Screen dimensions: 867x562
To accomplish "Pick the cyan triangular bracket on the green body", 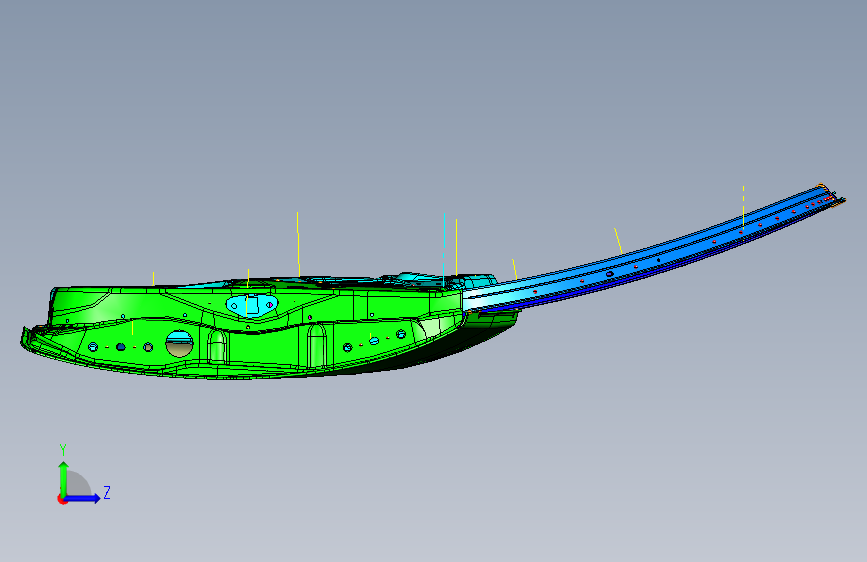I will point(252,305).
